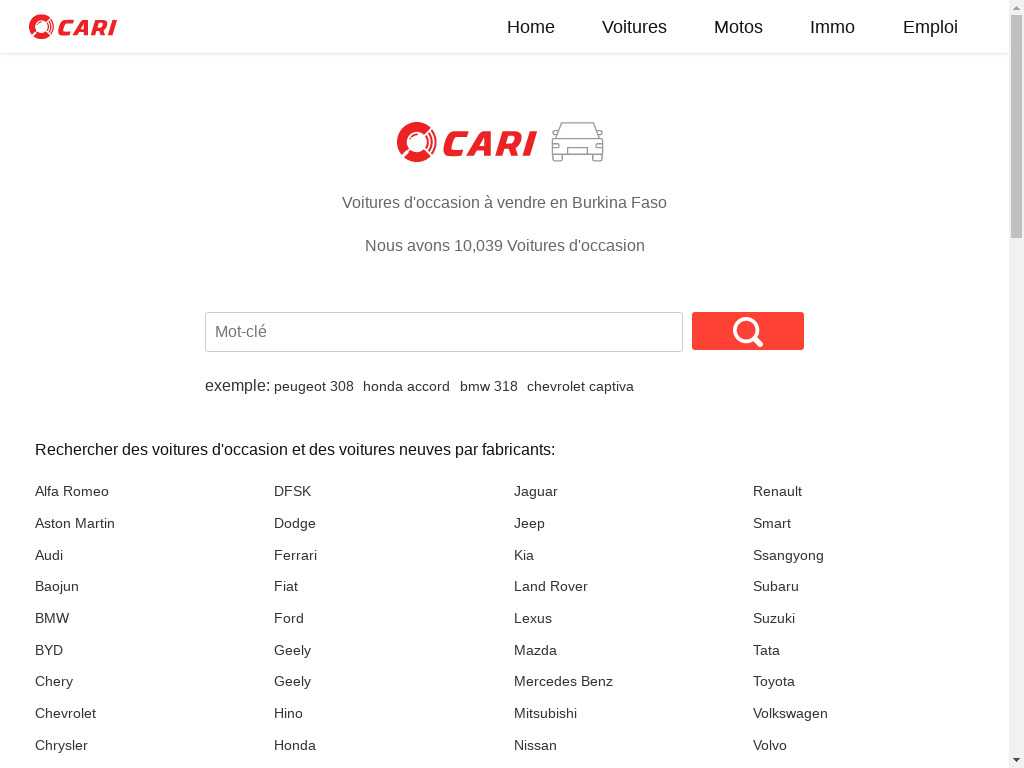Click the vertical scrollbar thumb
The width and height of the screenshot is (1024, 768).
click(1017, 125)
